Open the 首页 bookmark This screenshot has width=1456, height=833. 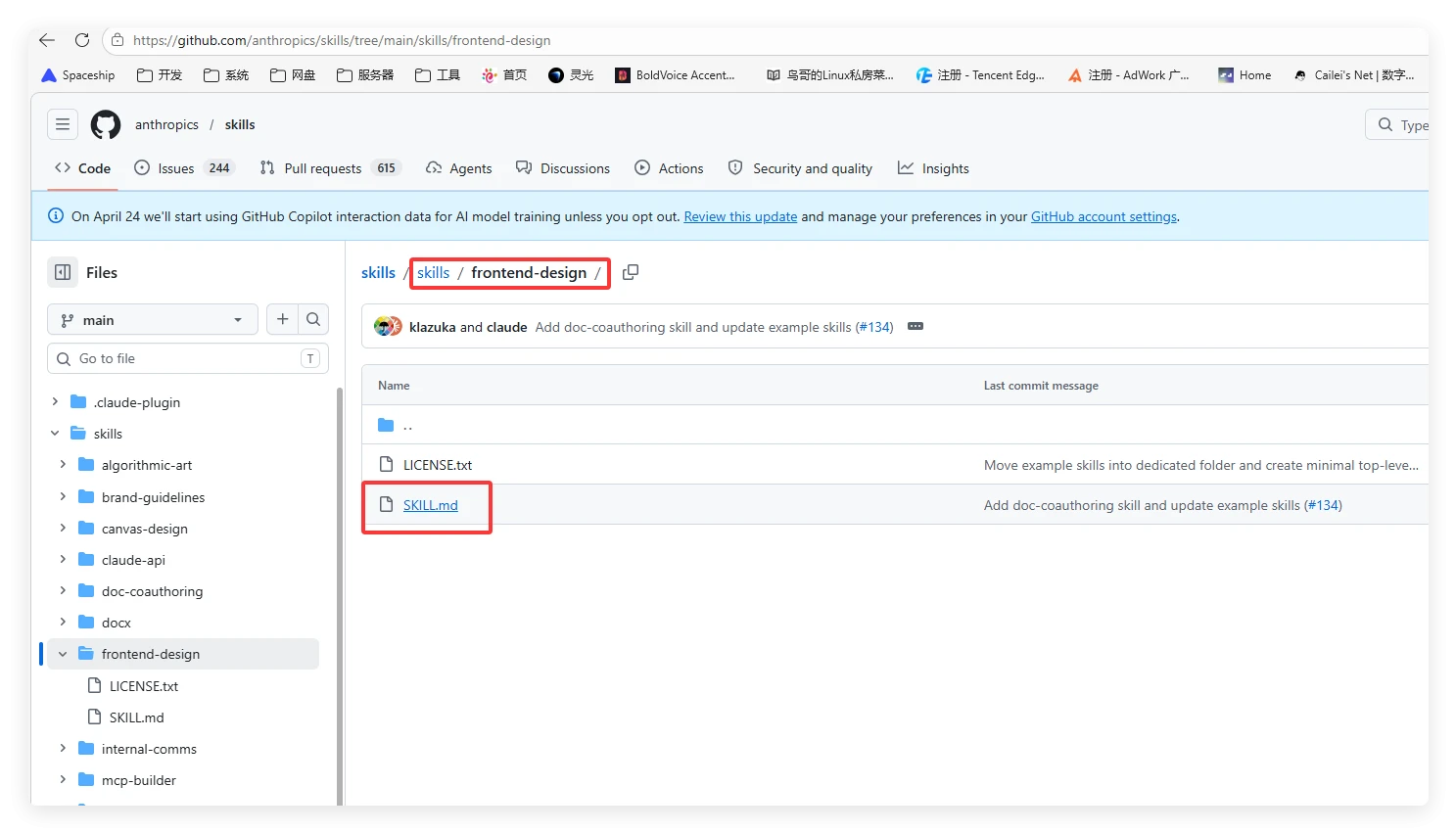[x=504, y=75]
